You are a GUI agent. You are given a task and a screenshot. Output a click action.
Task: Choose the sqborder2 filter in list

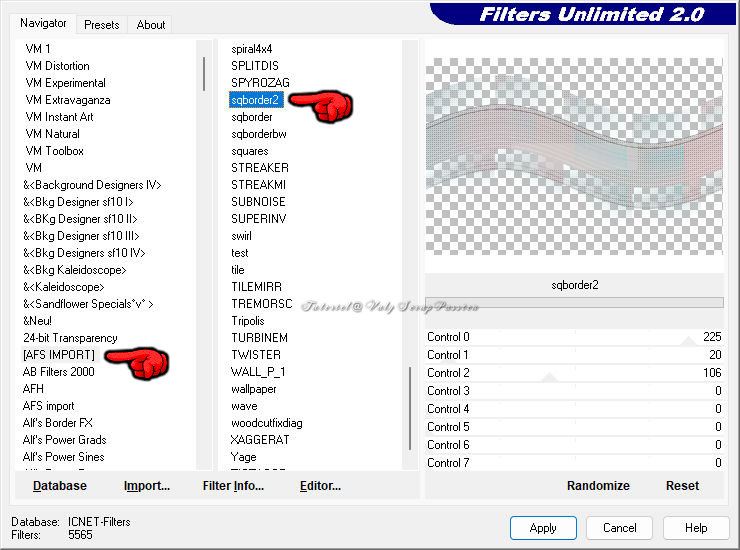[256, 100]
